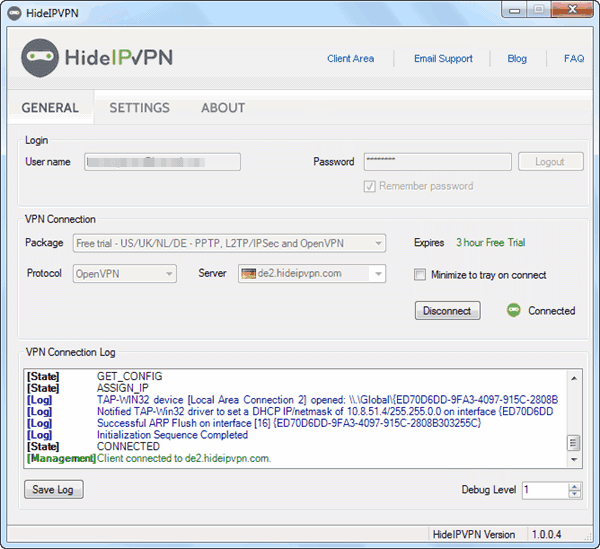Switch to the SETTINGS tab
The image size is (600, 549).
point(139,108)
